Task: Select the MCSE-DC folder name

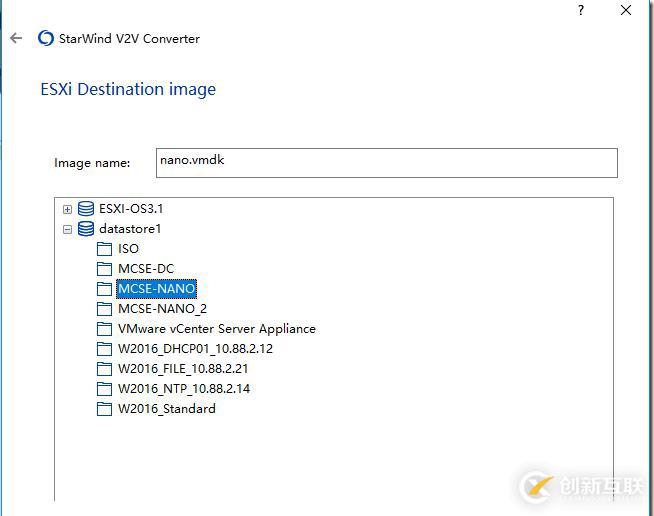Action: point(146,269)
